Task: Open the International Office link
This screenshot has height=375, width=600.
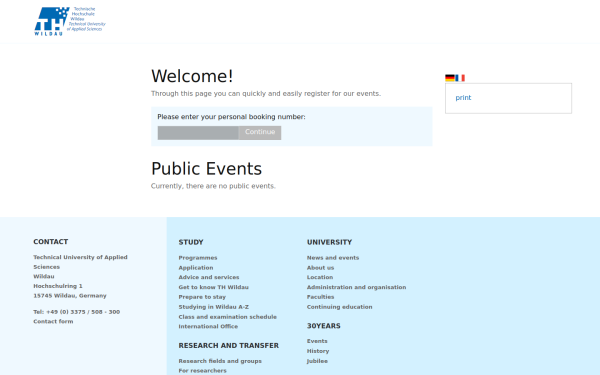Action: tap(208, 326)
